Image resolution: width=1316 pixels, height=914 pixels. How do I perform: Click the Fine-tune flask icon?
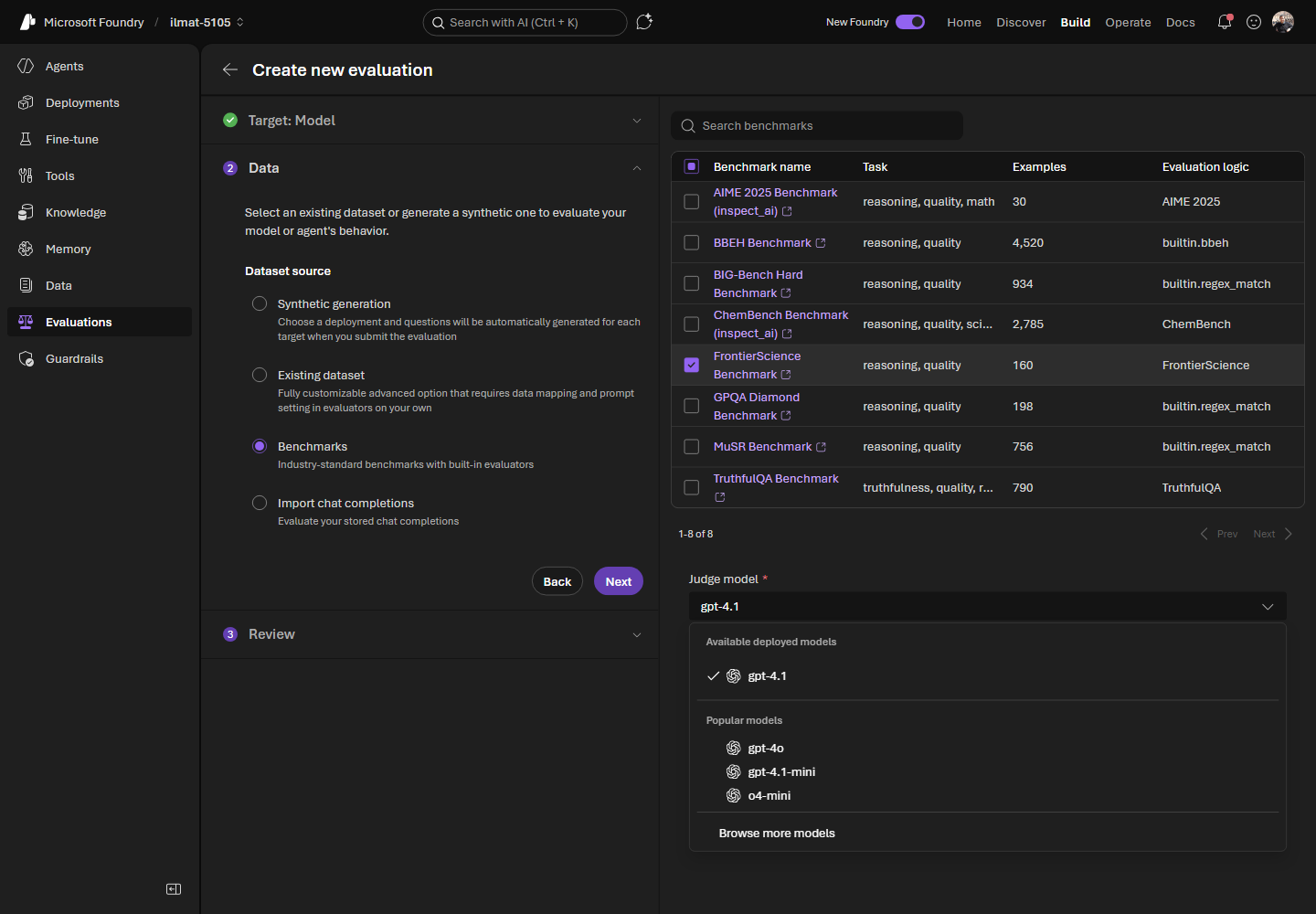click(26, 139)
